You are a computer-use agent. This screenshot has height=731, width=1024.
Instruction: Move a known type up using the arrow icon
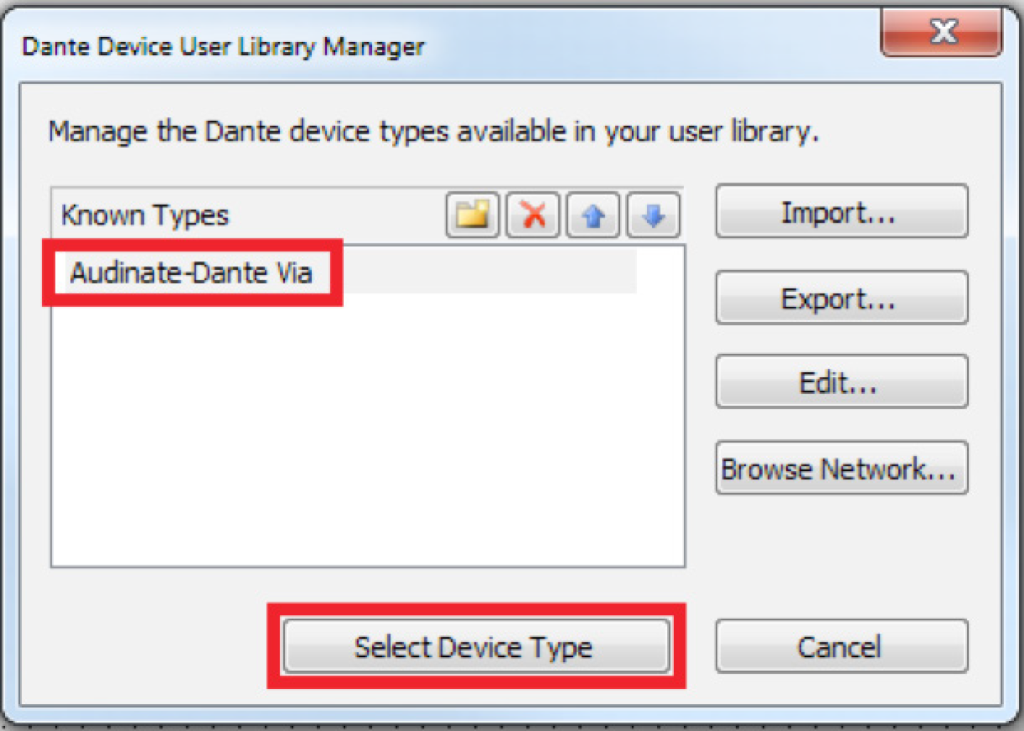[592, 214]
